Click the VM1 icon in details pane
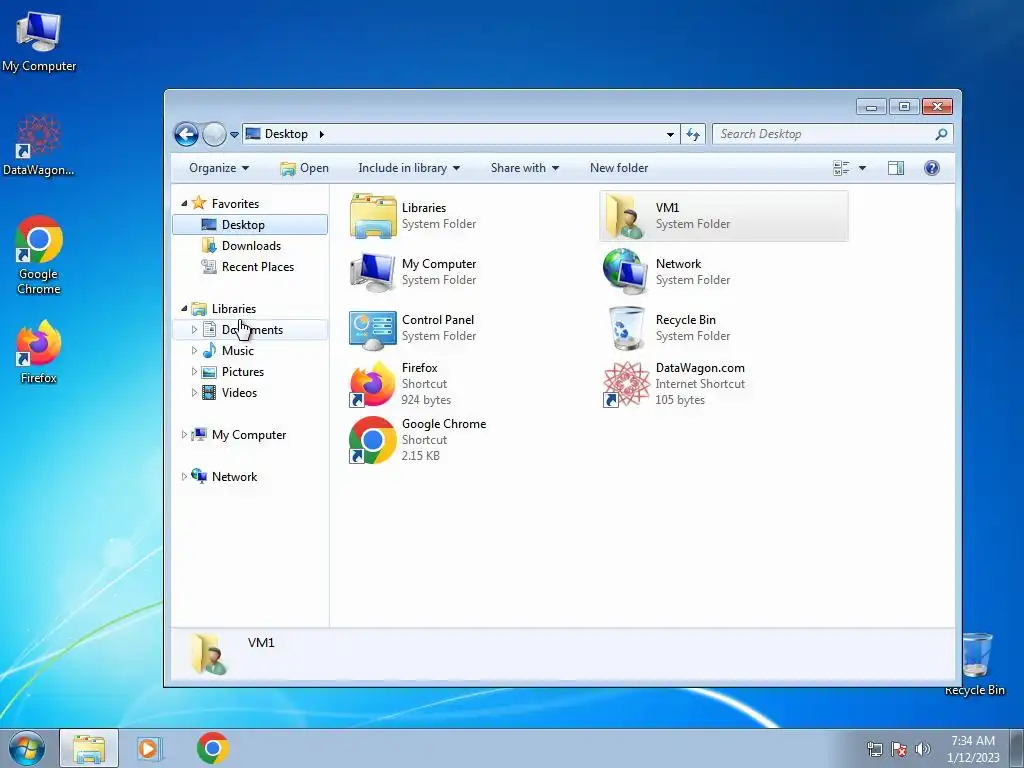Image resolution: width=1024 pixels, height=768 pixels. (209, 654)
